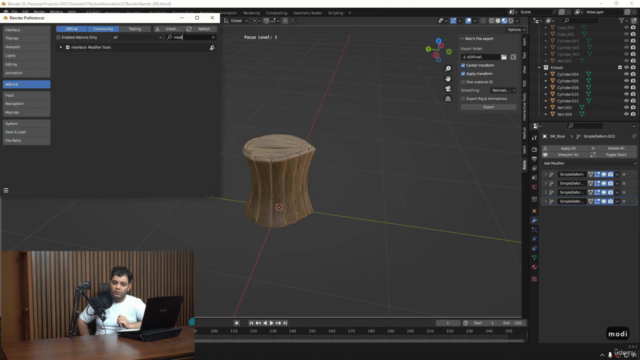Open the viewport Options dropdown
This screenshot has width=640, height=360.
(516, 30)
